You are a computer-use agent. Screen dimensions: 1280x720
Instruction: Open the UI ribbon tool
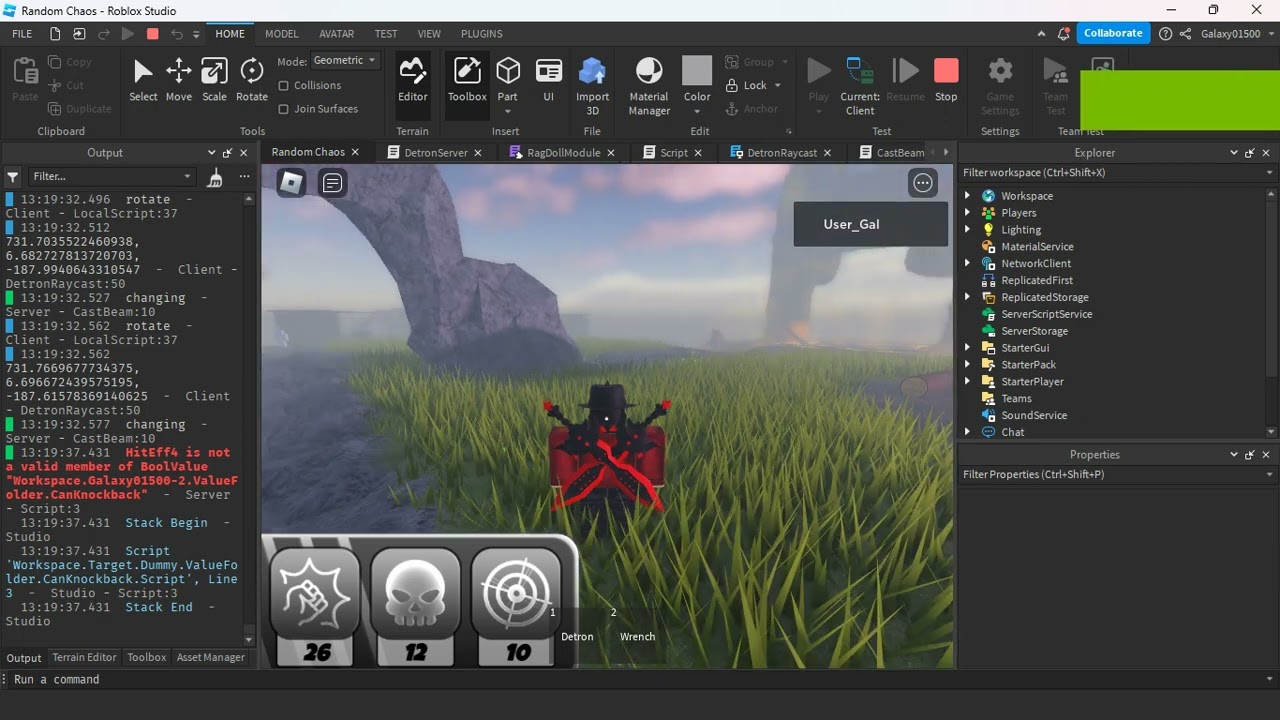coord(548,80)
